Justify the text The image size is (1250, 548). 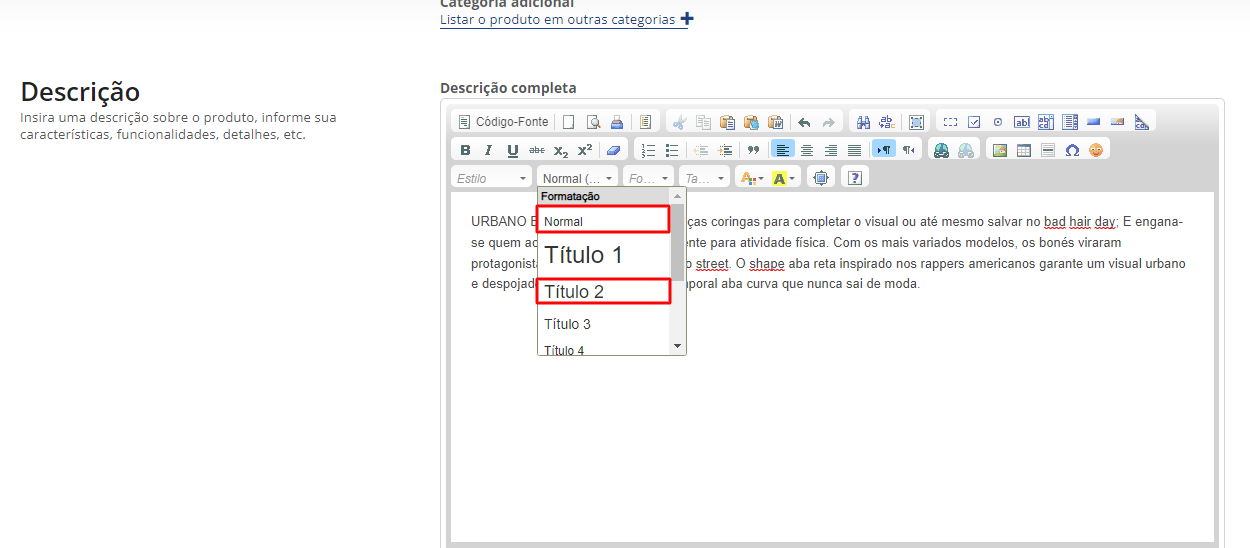pos(855,150)
